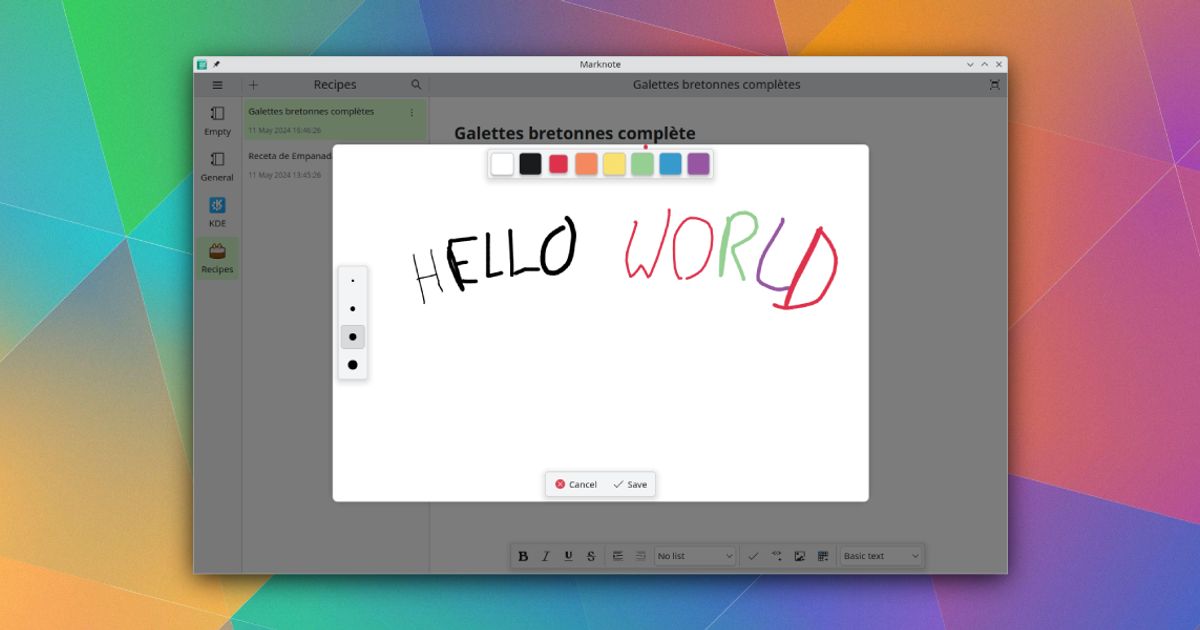The height and width of the screenshot is (630, 1200).
Task: Select the largest pen size dot
Action: (x=353, y=365)
